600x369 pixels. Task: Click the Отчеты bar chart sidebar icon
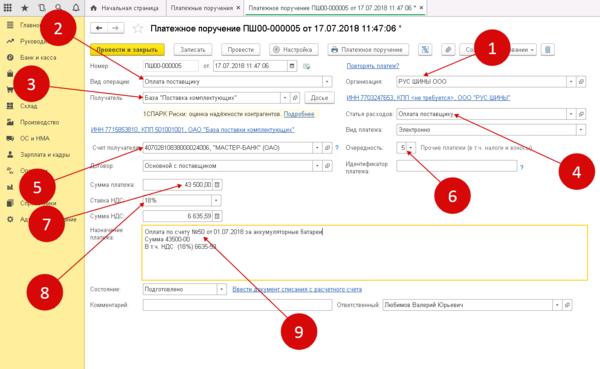[x=10, y=187]
